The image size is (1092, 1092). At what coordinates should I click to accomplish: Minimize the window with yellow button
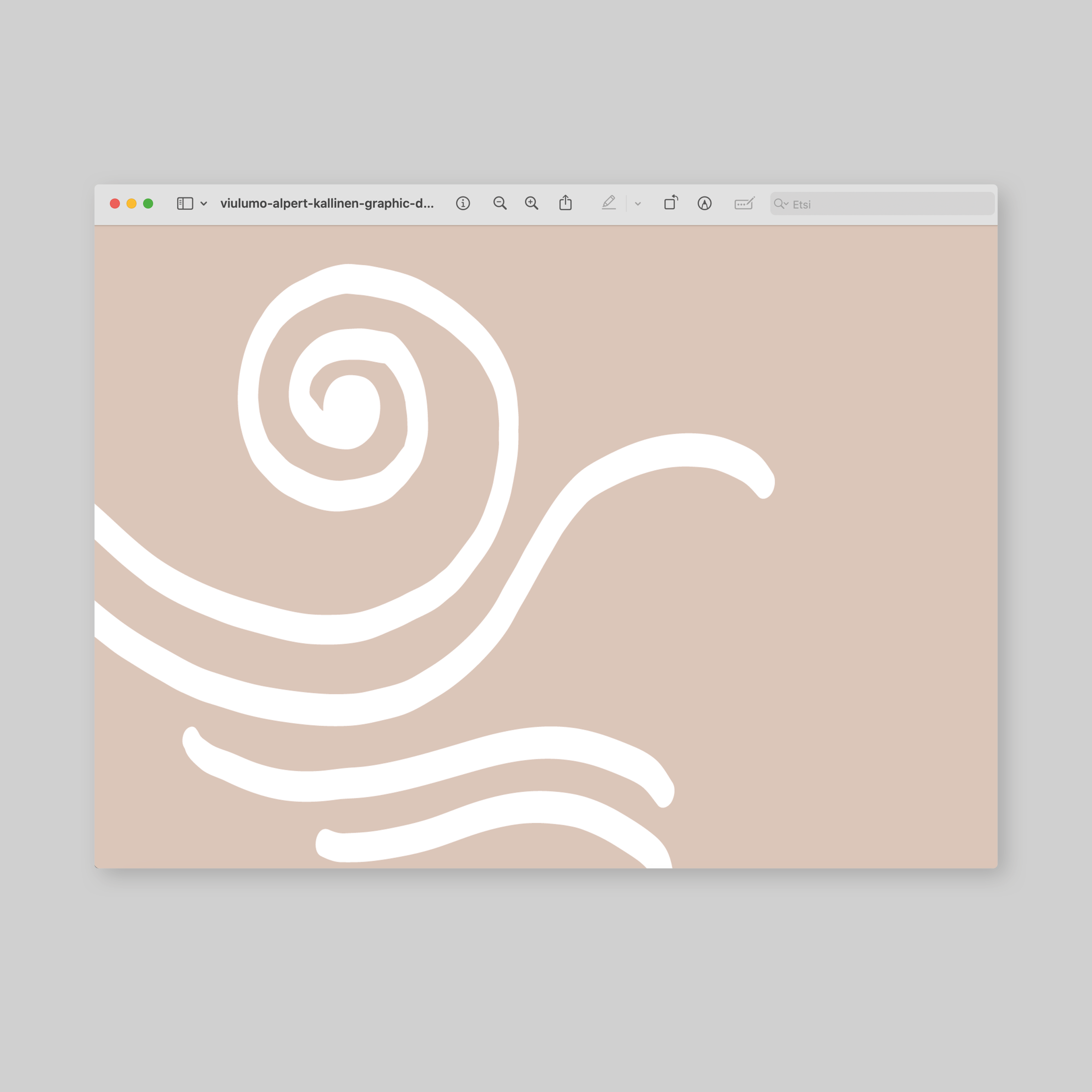[132, 203]
